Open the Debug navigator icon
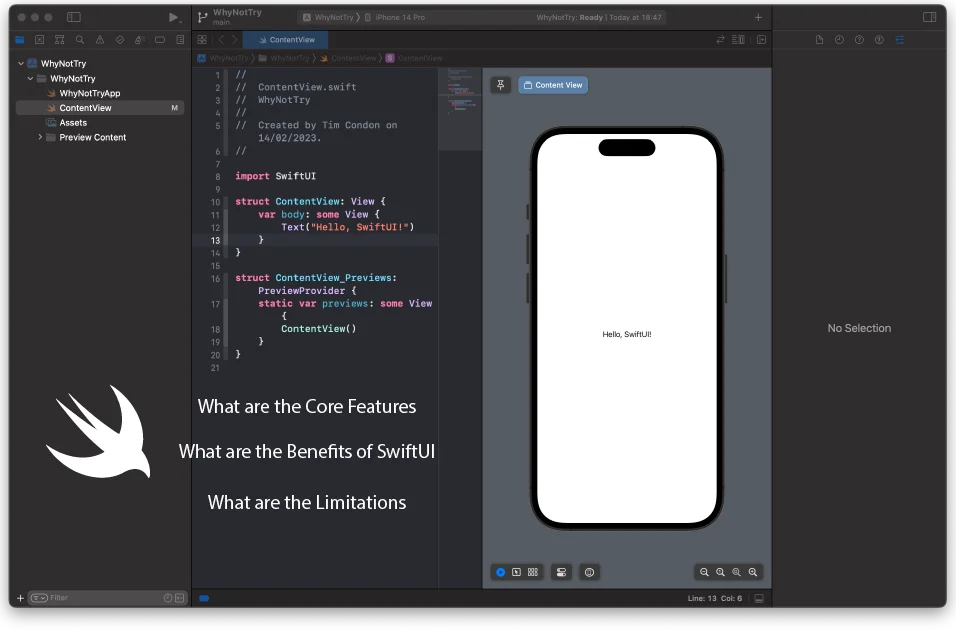Screen dimensions: 956x630 click(x=140, y=39)
